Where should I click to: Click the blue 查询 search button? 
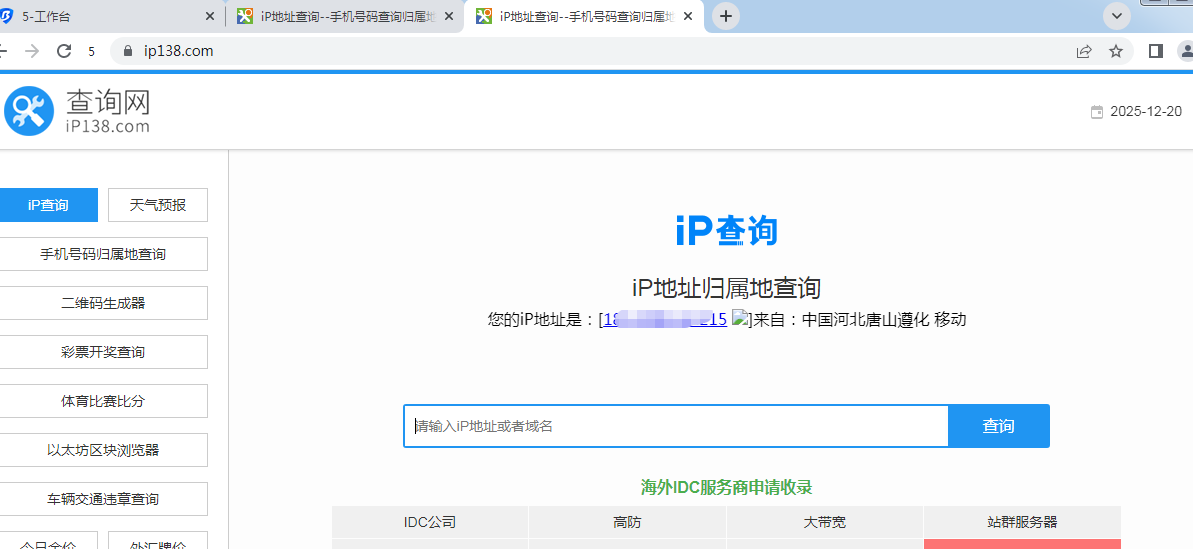(998, 426)
